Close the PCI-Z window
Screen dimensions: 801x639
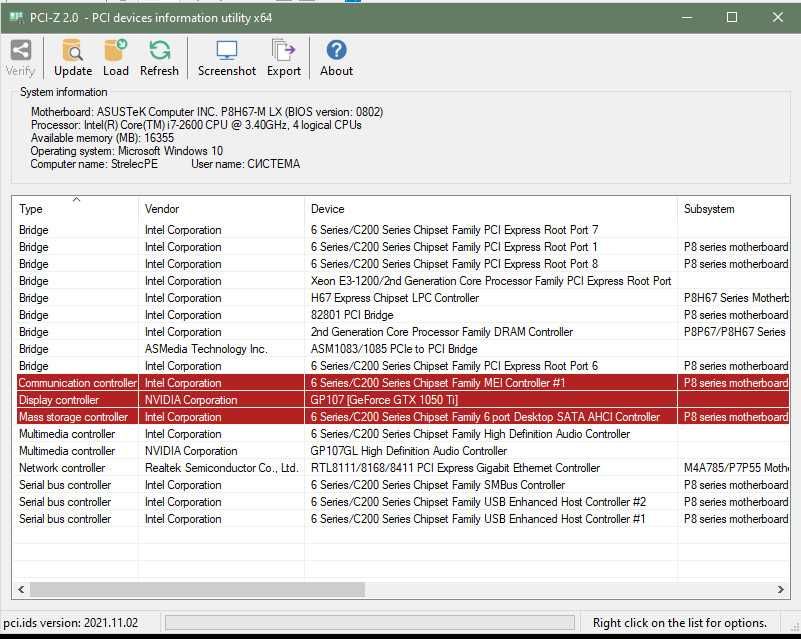point(778,18)
